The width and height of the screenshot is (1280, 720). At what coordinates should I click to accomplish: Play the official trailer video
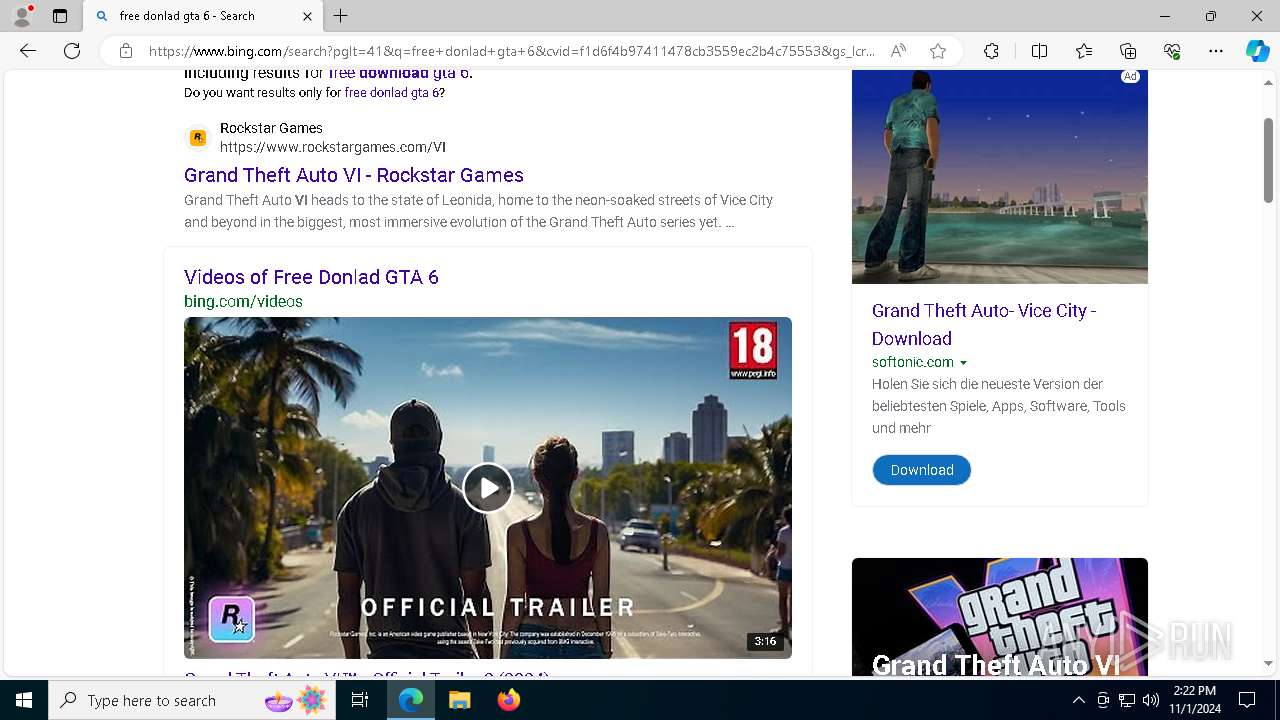tap(487, 488)
